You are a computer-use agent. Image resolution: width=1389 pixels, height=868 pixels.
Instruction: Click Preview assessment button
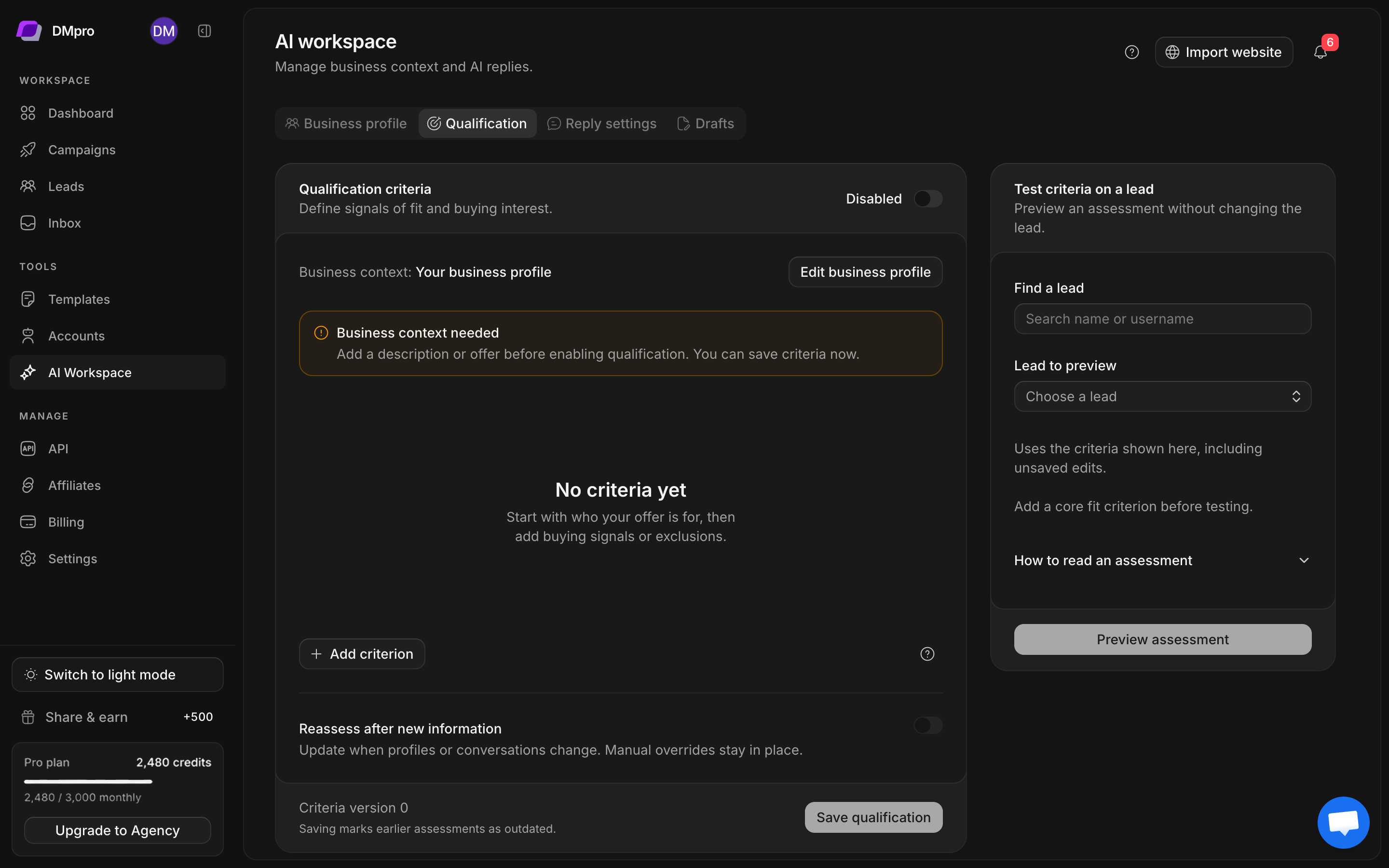click(x=1162, y=639)
